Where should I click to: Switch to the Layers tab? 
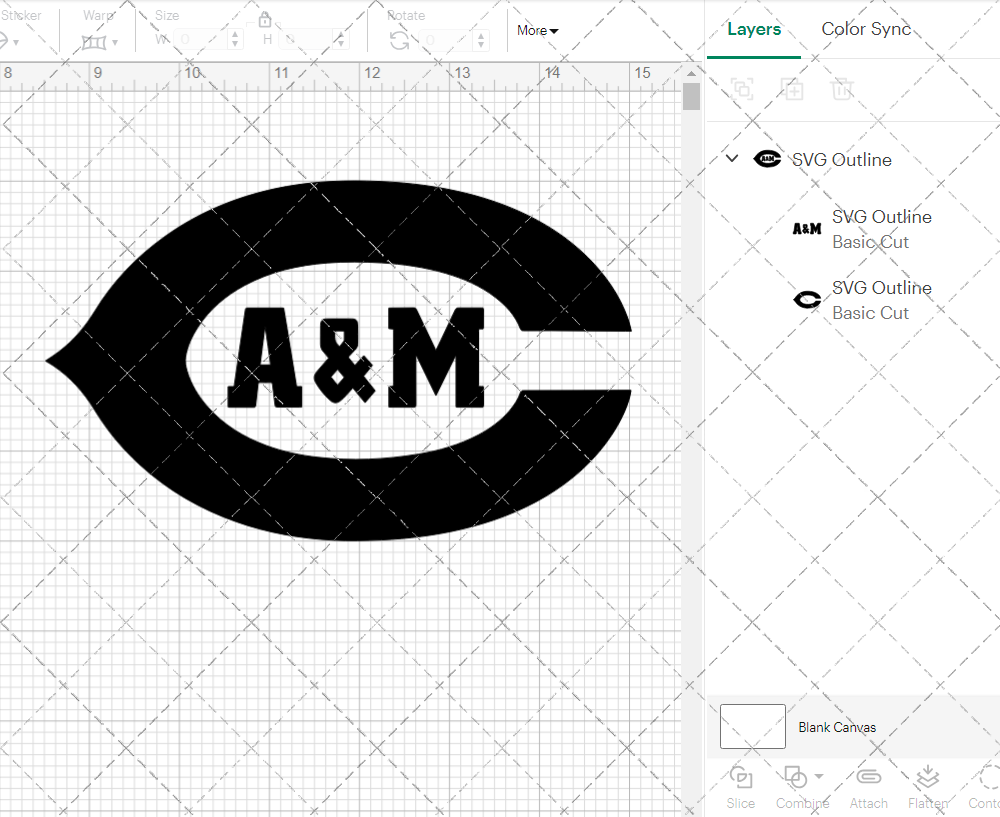pos(754,29)
